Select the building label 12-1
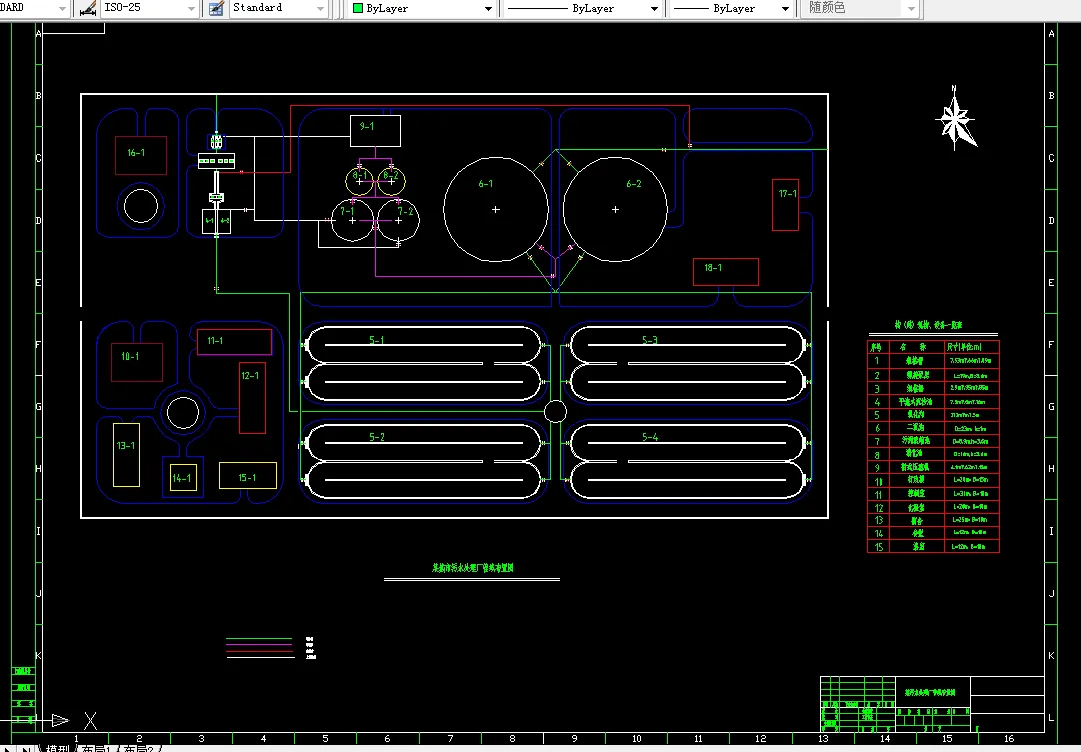 [250, 376]
